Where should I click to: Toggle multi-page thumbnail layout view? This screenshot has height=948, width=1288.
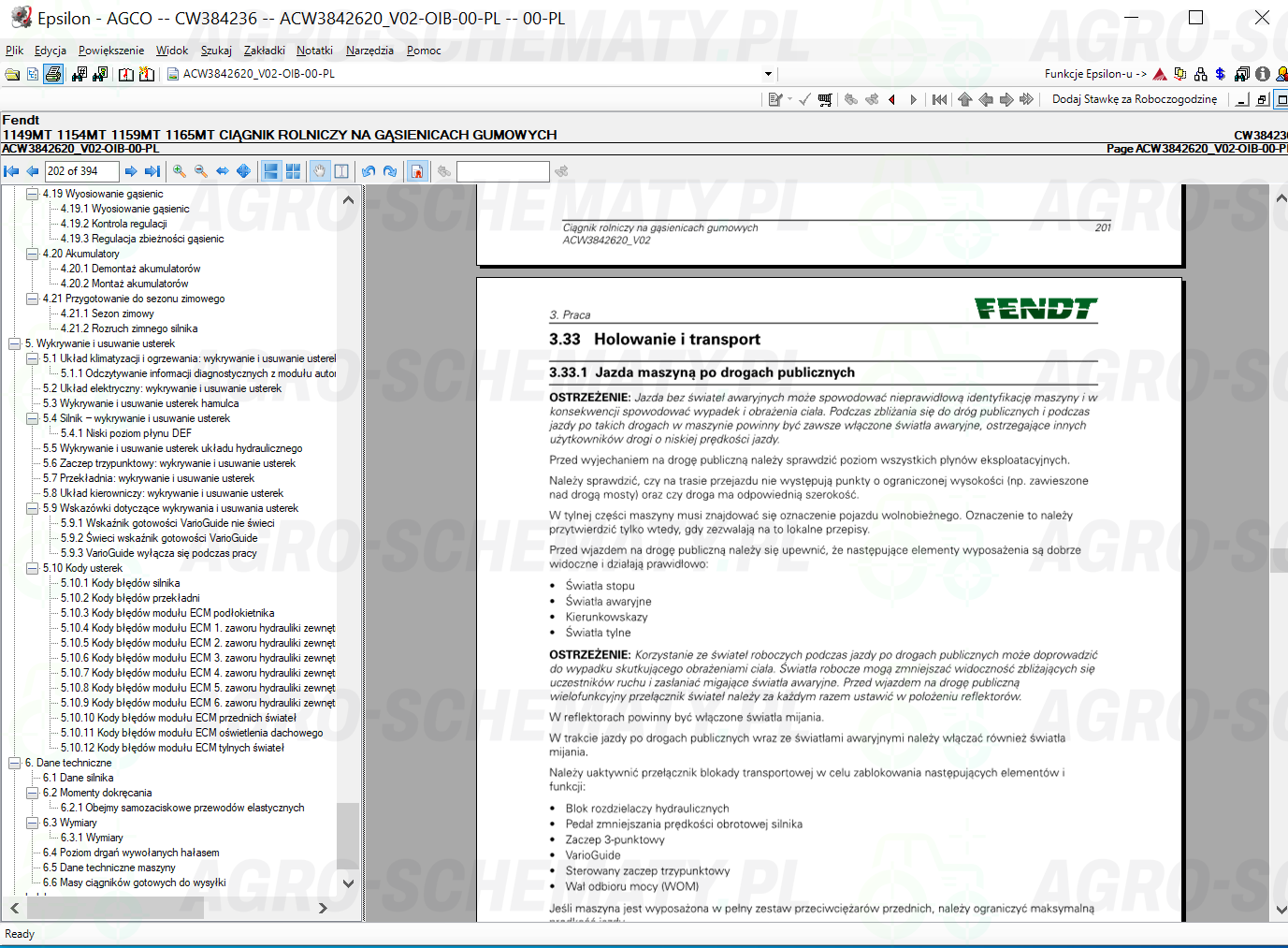293,171
